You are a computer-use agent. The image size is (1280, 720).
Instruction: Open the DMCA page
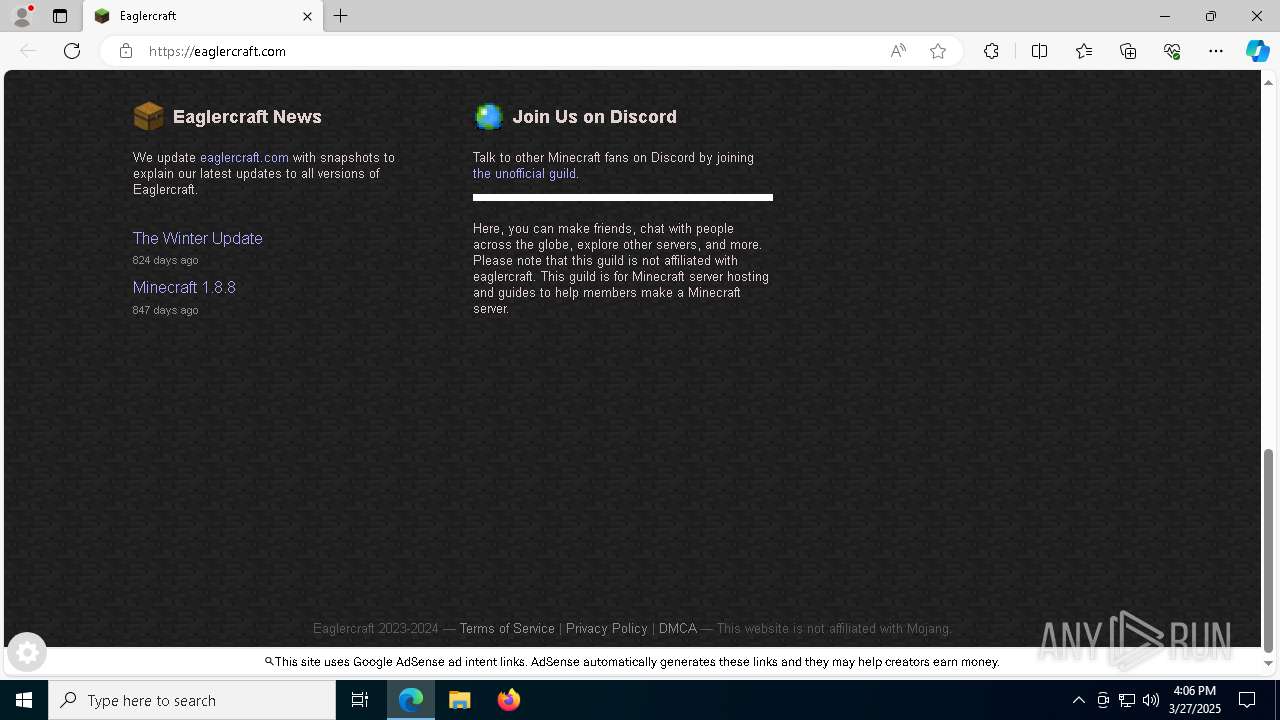tap(678, 628)
